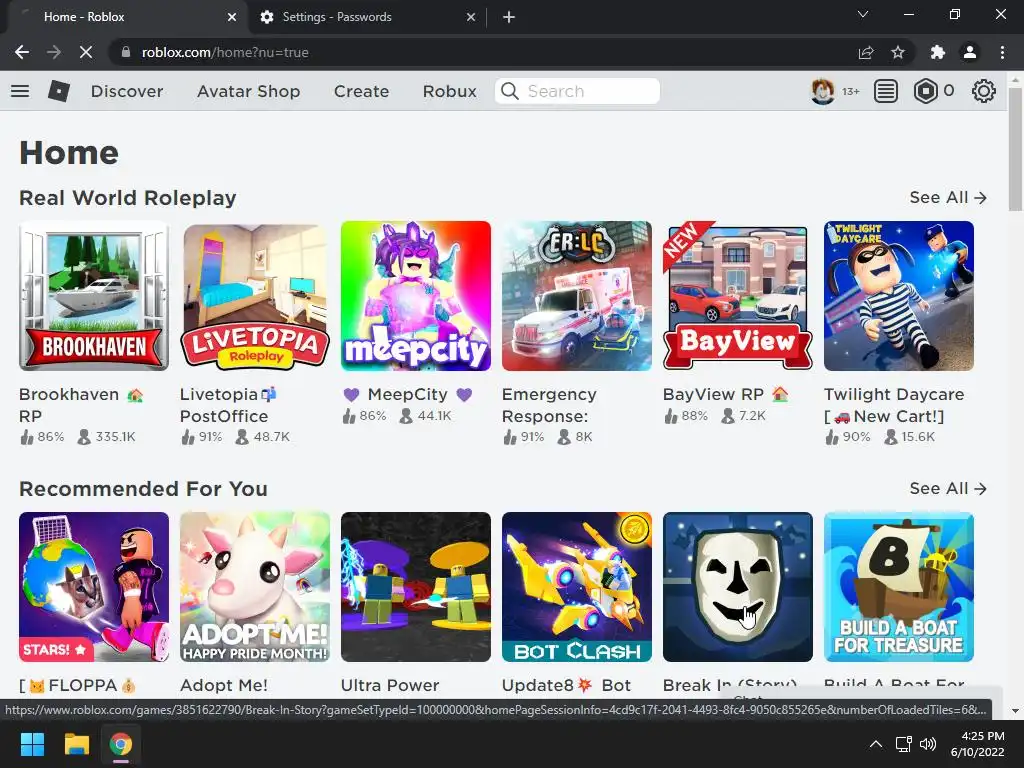Open the Bot Clash thumbnail
The height and width of the screenshot is (768, 1024).
577,587
